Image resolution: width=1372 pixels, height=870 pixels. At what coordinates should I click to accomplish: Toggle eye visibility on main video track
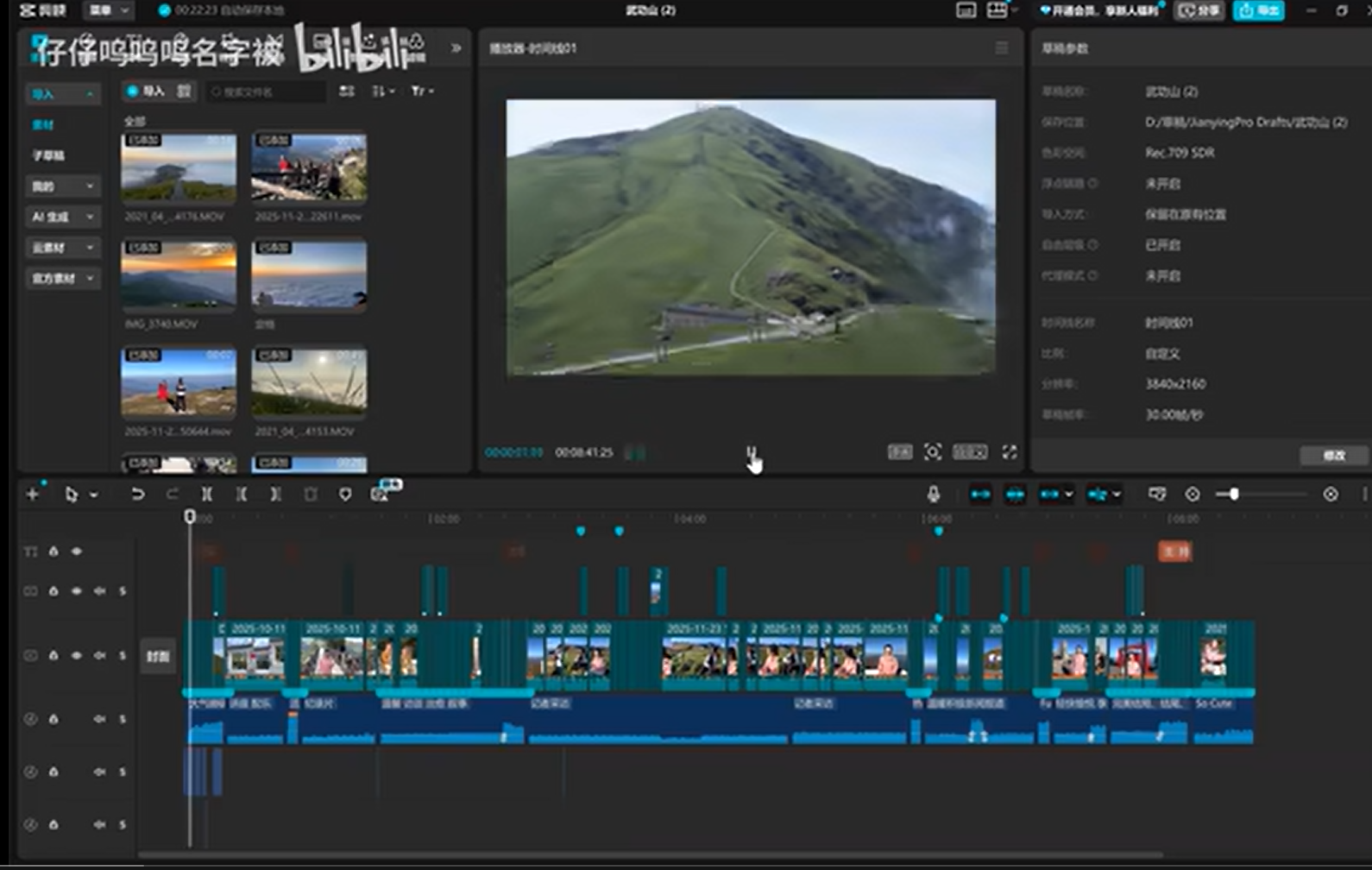(x=77, y=655)
